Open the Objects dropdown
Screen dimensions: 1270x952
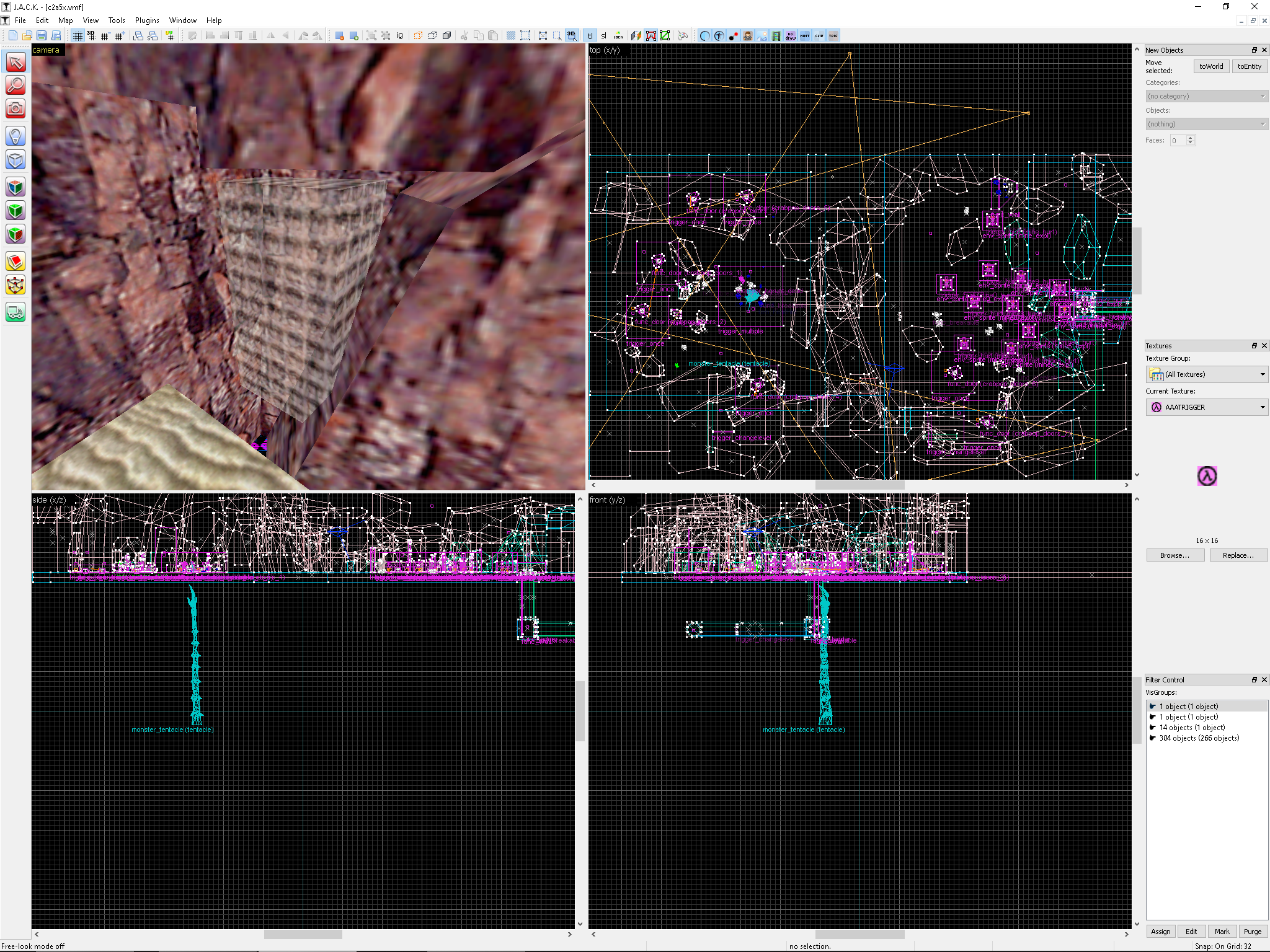(1207, 124)
